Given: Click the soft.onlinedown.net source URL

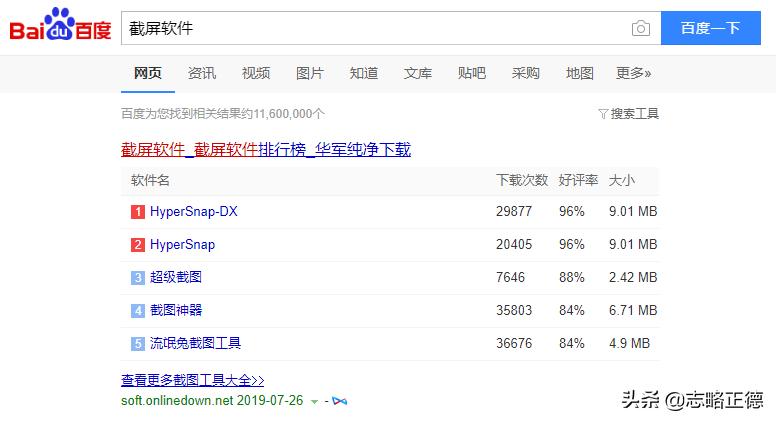Looking at the screenshot, I should click(176, 400).
